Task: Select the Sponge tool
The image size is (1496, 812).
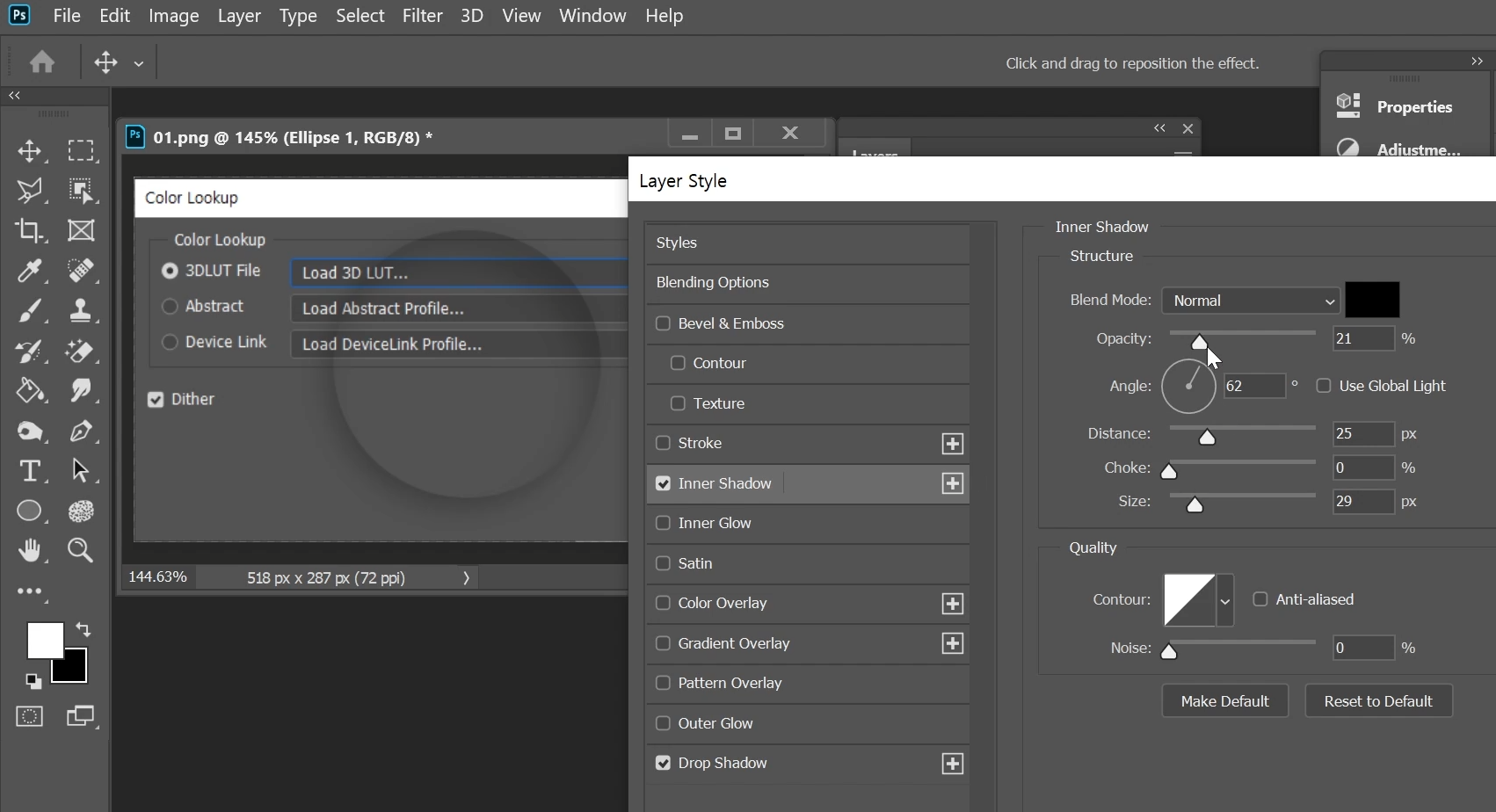Action: 30,431
